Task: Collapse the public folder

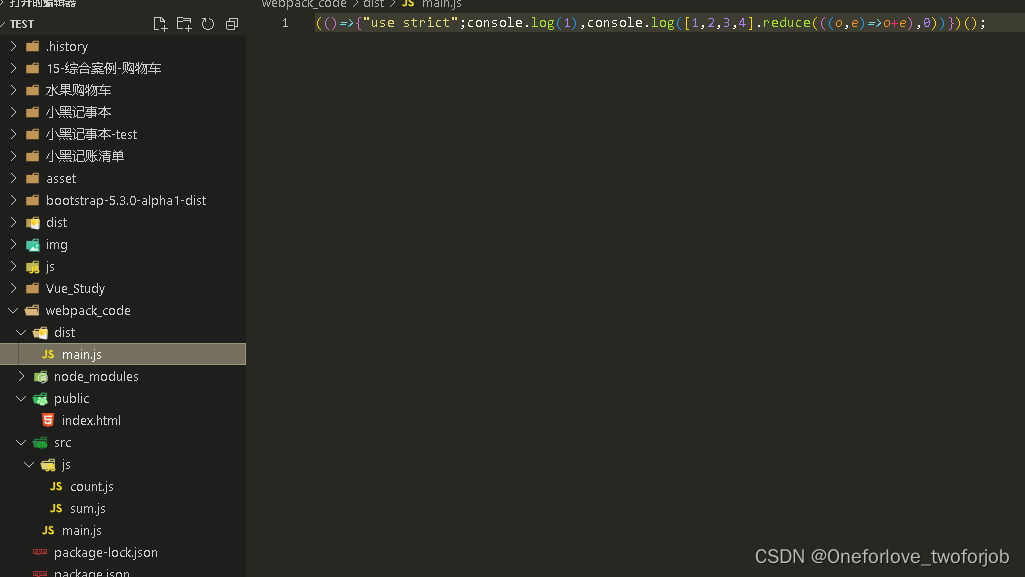Action: 21,398
